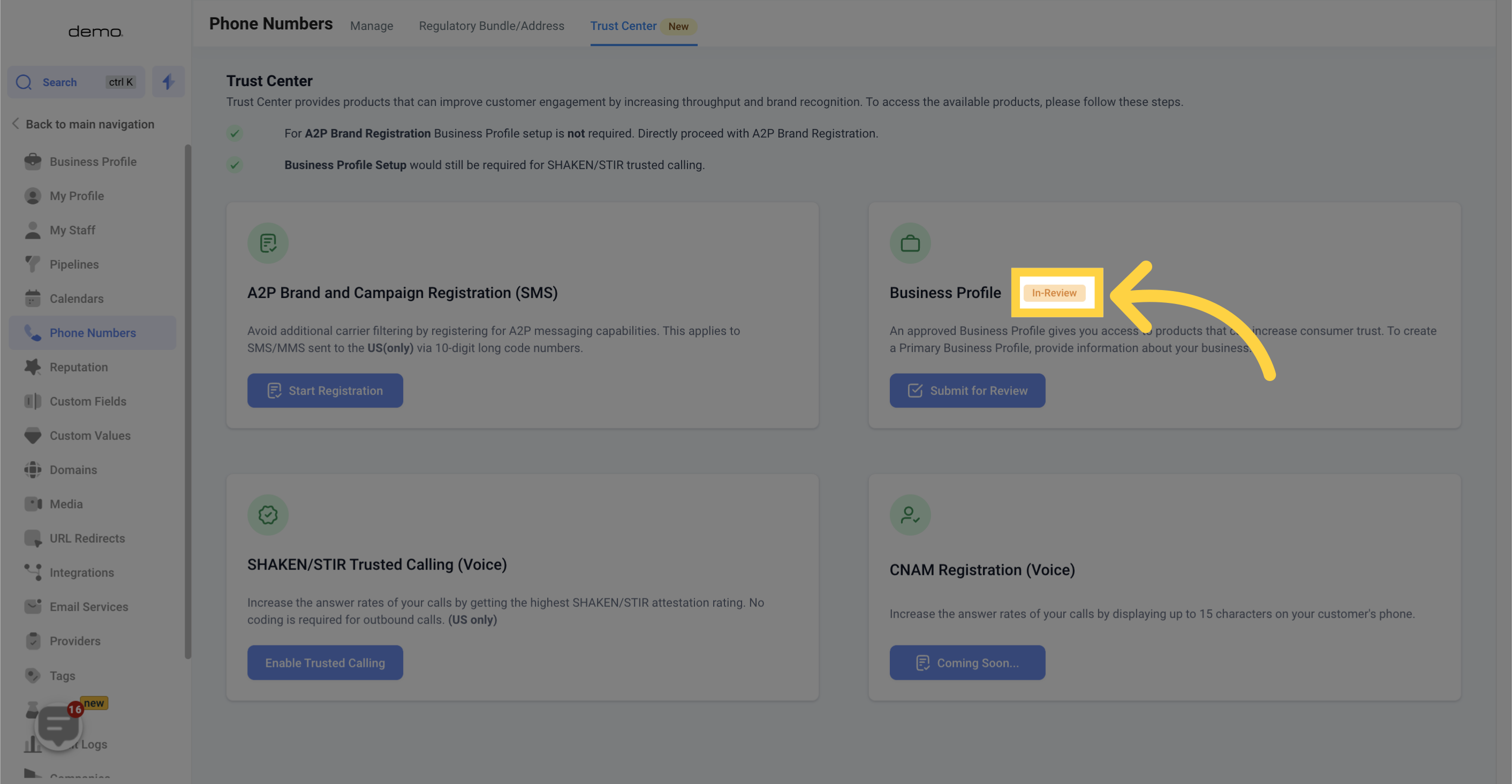Click the Calendars sidebar icon
The image size is (1512, 784).
click(x=31, y=298)
